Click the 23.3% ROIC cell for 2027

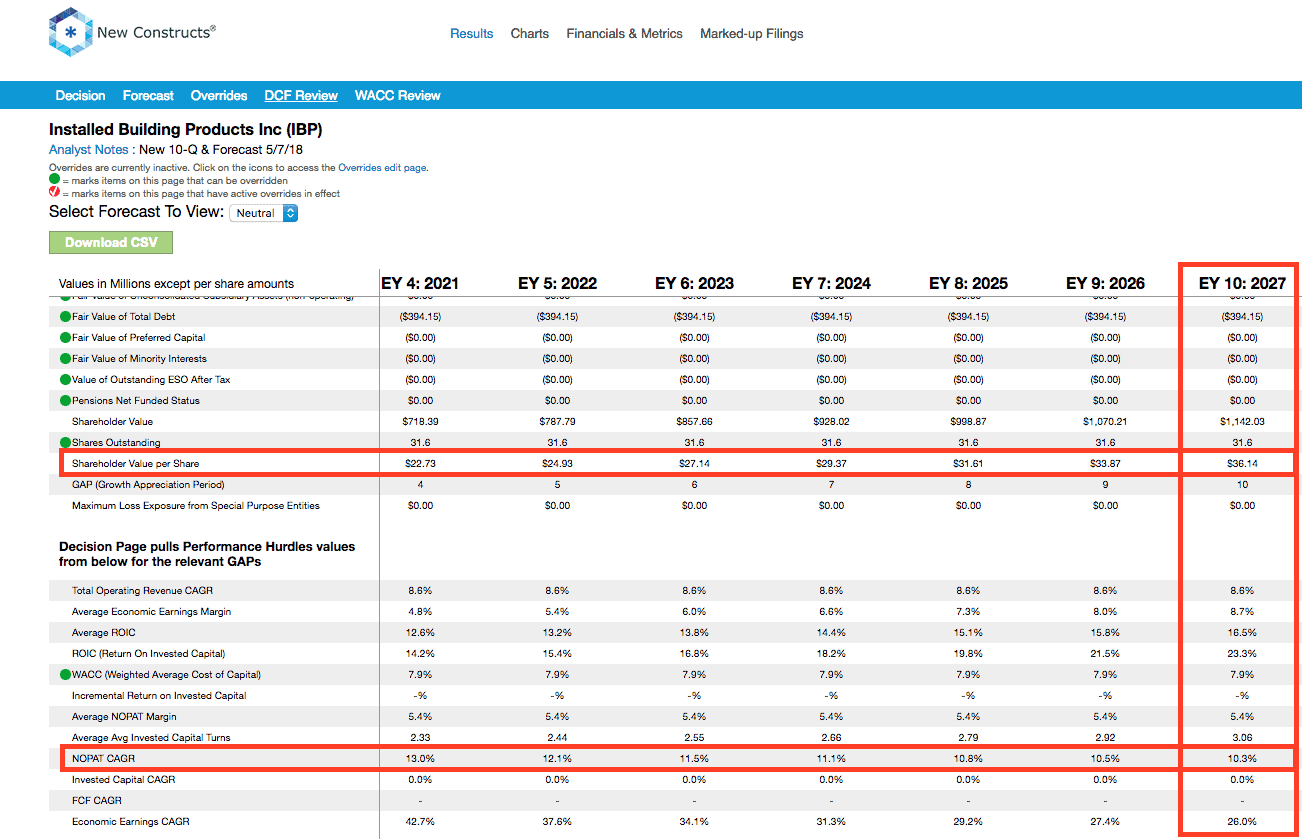1242,653
